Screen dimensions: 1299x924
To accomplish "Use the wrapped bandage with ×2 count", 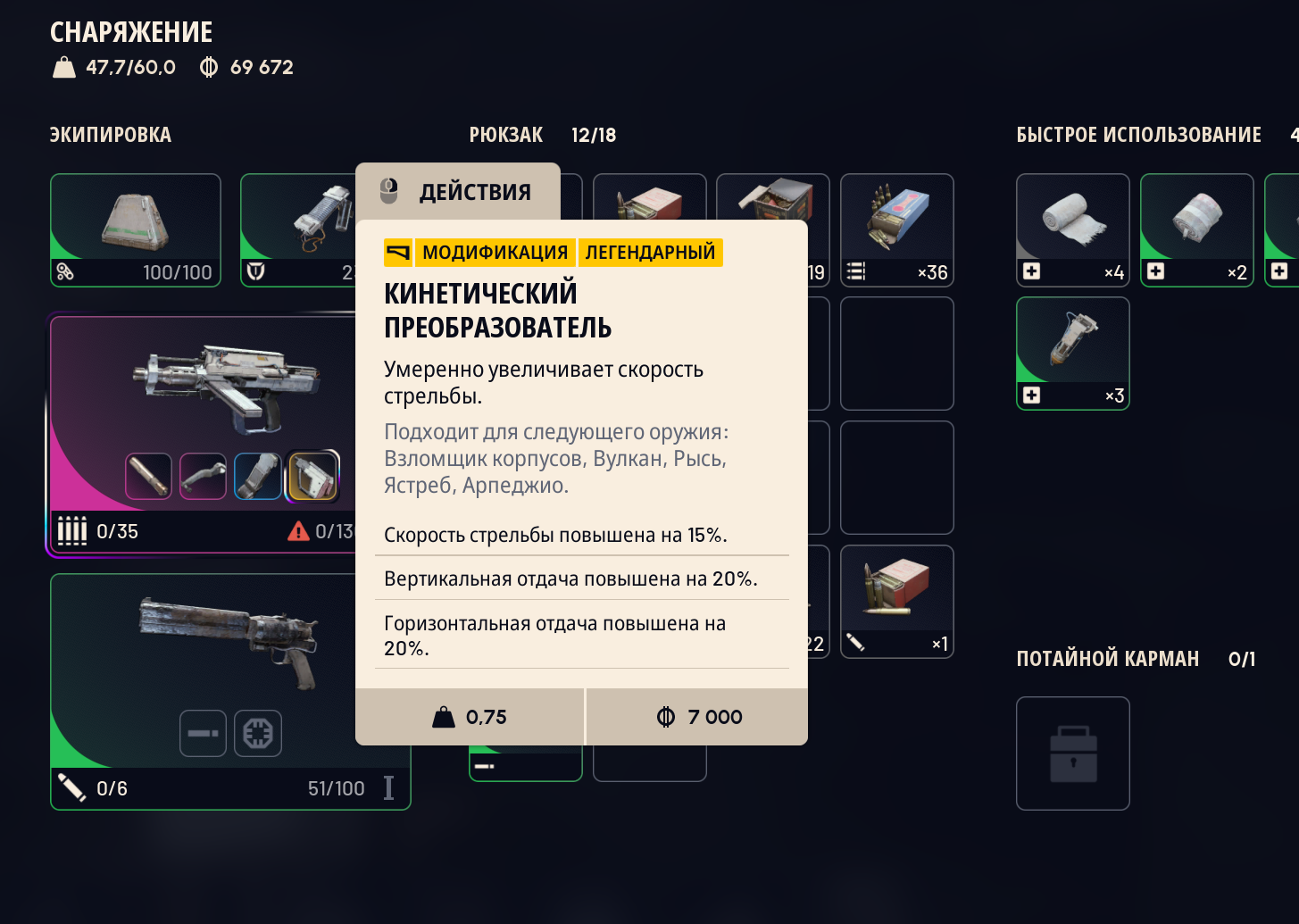I will click(x=1197, y=230).
